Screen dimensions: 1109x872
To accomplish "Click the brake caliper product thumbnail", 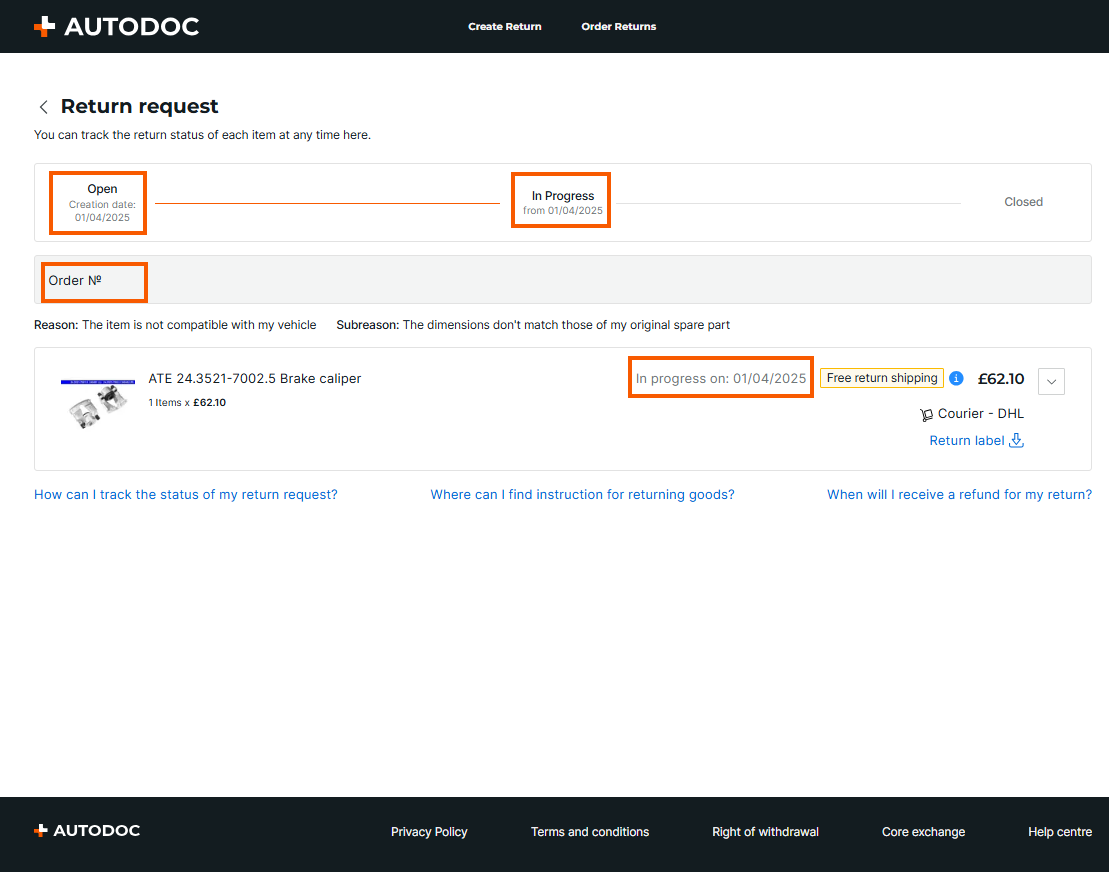I will [97, 404].
